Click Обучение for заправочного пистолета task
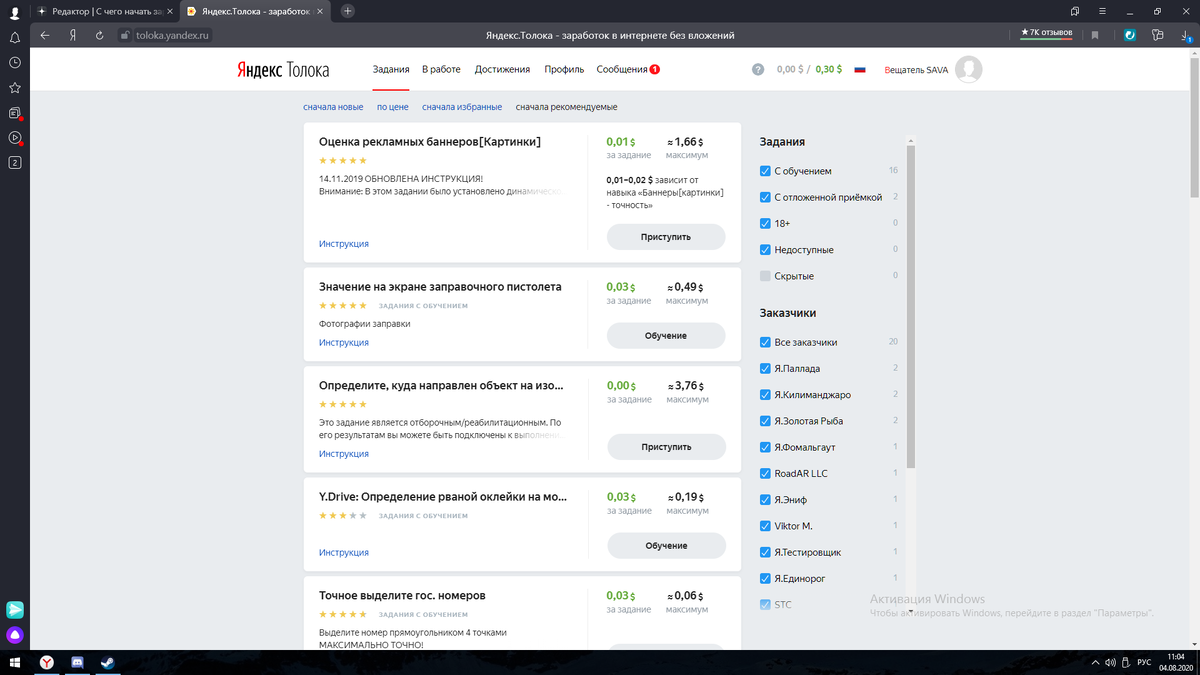Image resolution: width=1200 pixels, height=675 pixels. 666,336
